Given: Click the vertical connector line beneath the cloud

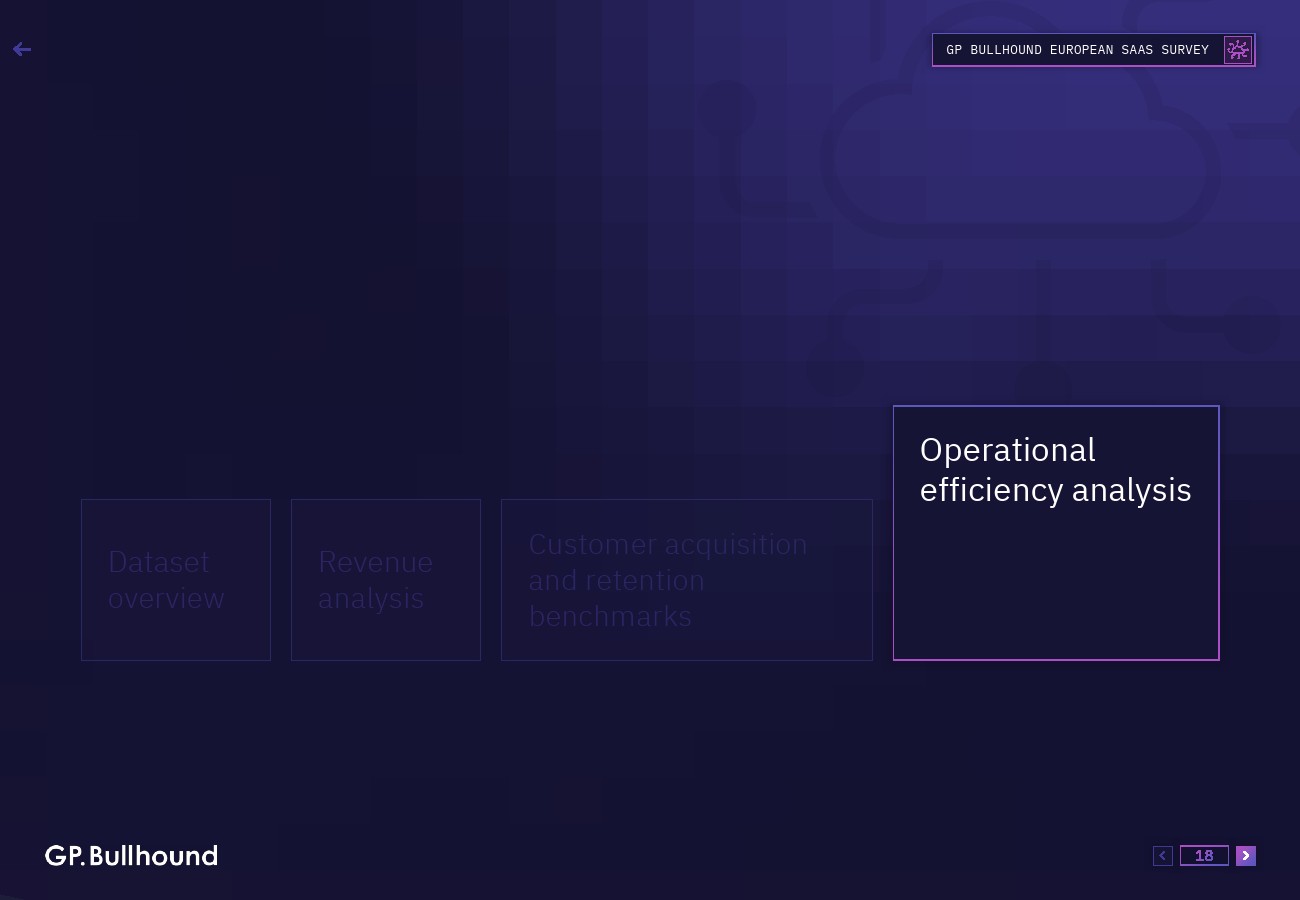Looking at the screenshot, I should pos(1043,310).
